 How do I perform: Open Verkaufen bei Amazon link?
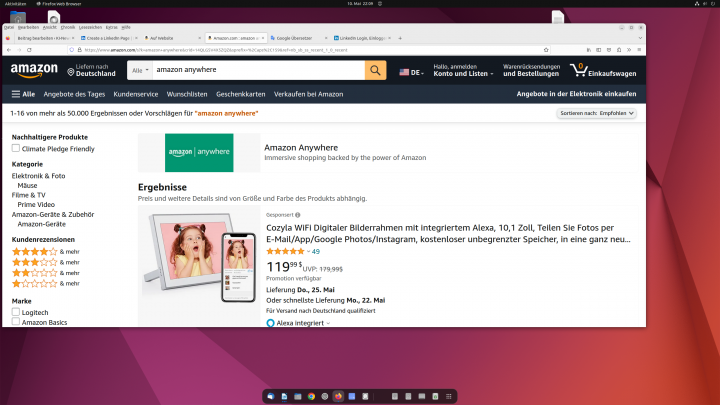click(309, 94)
